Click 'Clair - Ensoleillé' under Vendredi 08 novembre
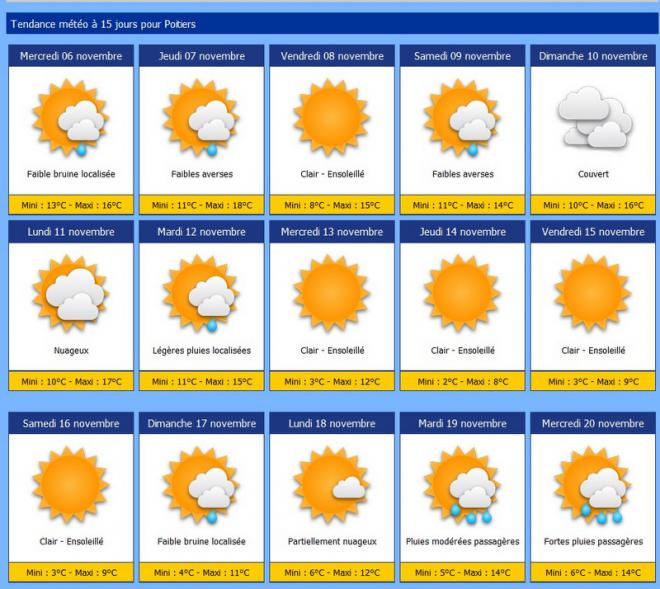660x589 pixels. pos(332,174)
